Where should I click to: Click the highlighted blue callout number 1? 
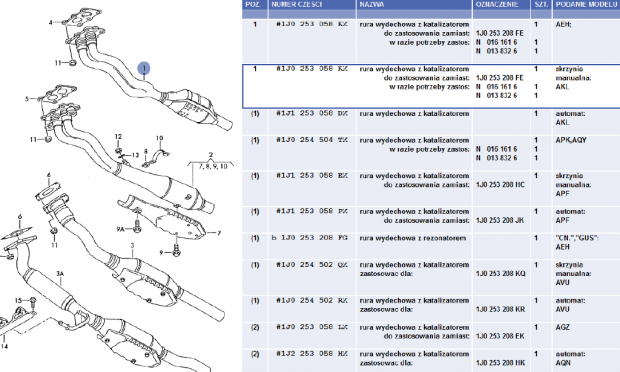tap(144, 68)
